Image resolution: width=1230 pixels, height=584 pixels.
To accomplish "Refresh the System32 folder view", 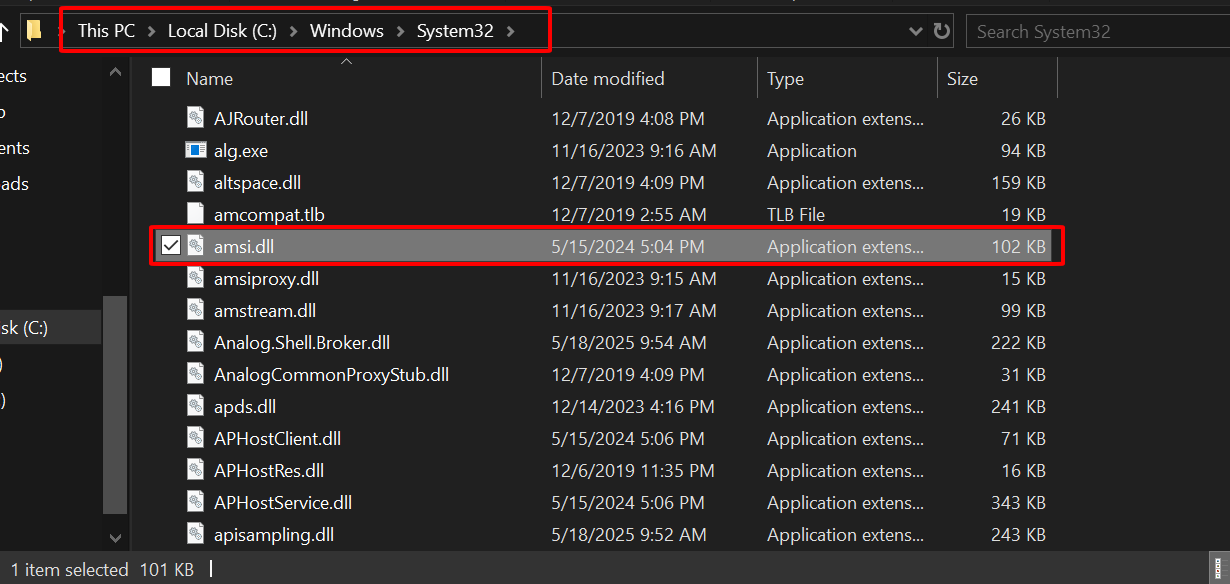I will click(941, 31).
